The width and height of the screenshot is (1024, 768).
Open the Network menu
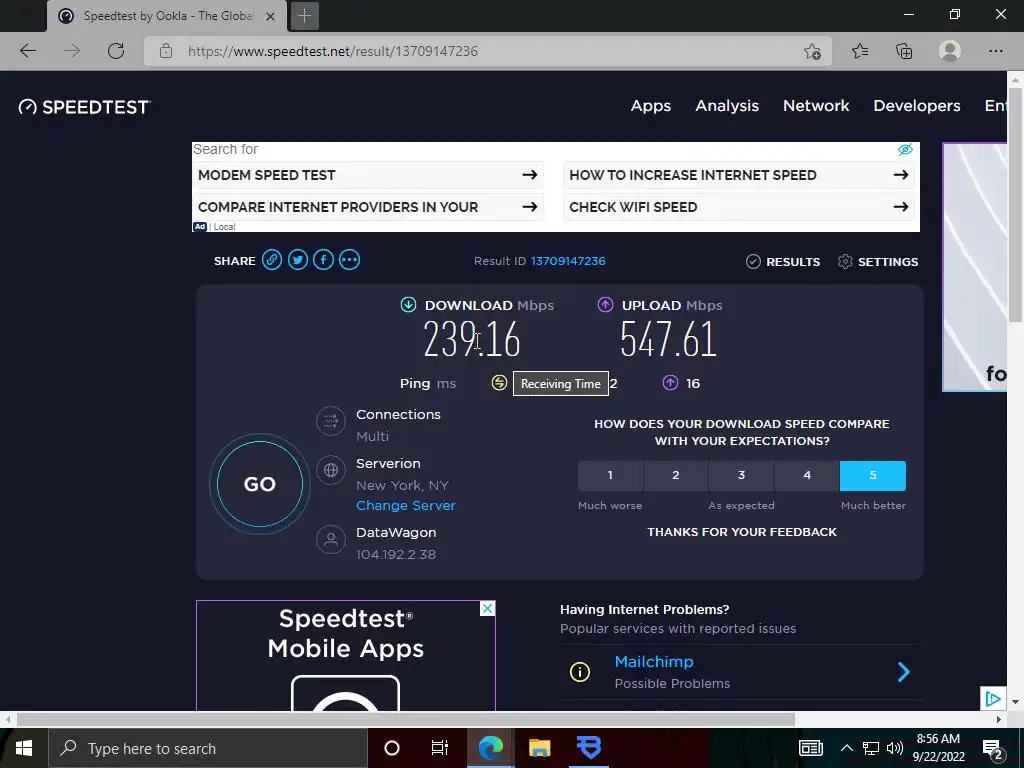click(816, 106)
